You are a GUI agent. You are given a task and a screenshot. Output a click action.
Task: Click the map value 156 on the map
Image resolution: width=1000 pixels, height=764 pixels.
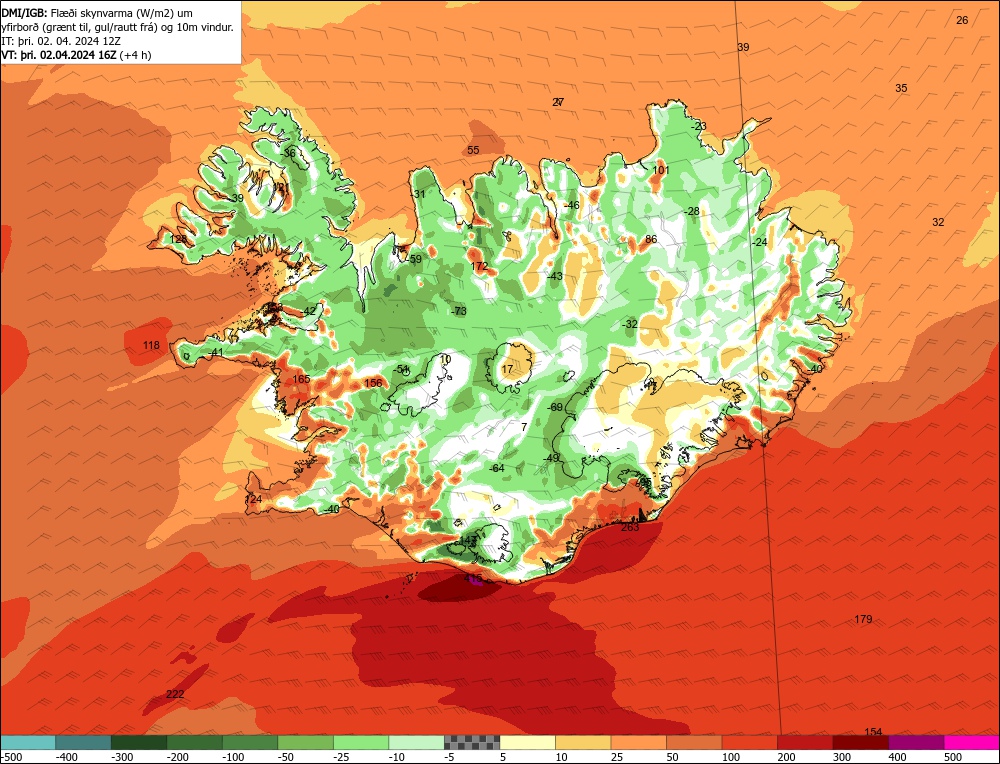click(373, 383)
